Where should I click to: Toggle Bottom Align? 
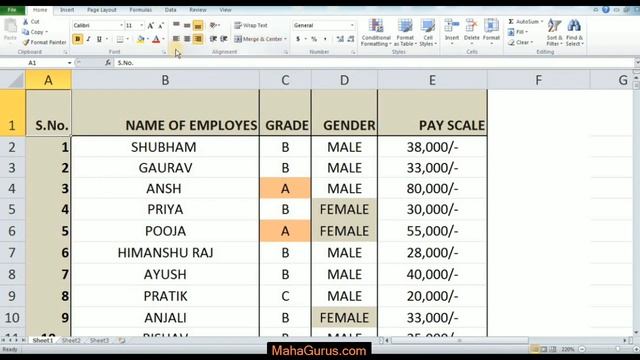(x=198, y=25)
